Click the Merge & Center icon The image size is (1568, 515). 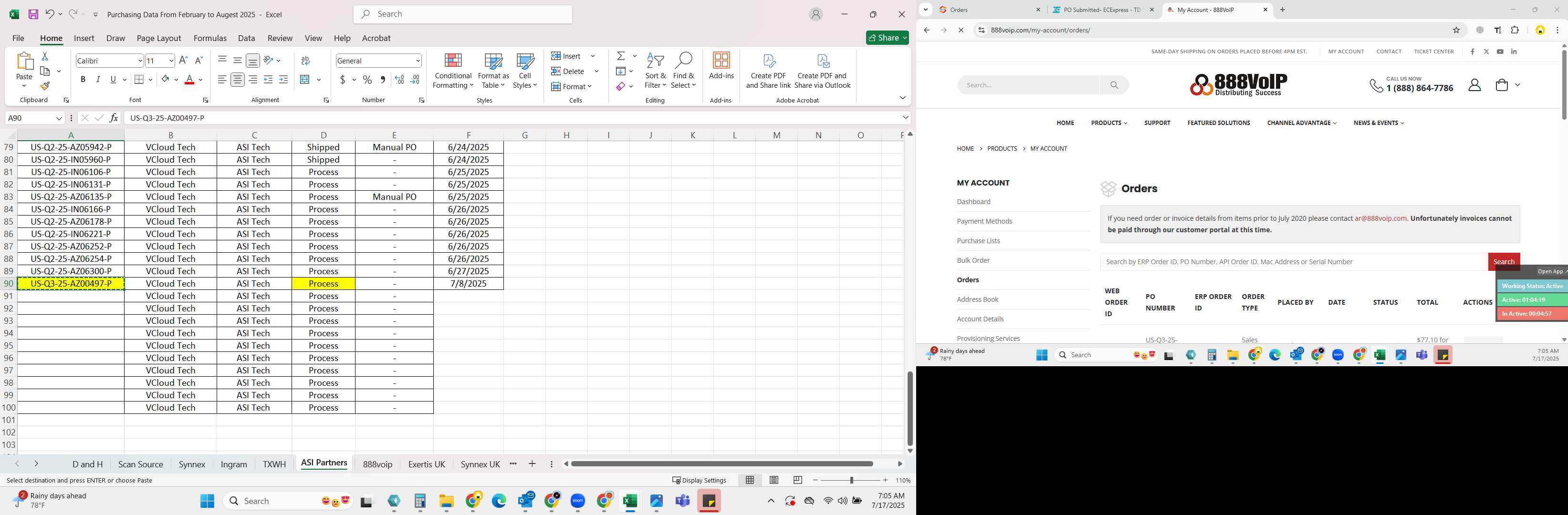(x=305, y=80)
